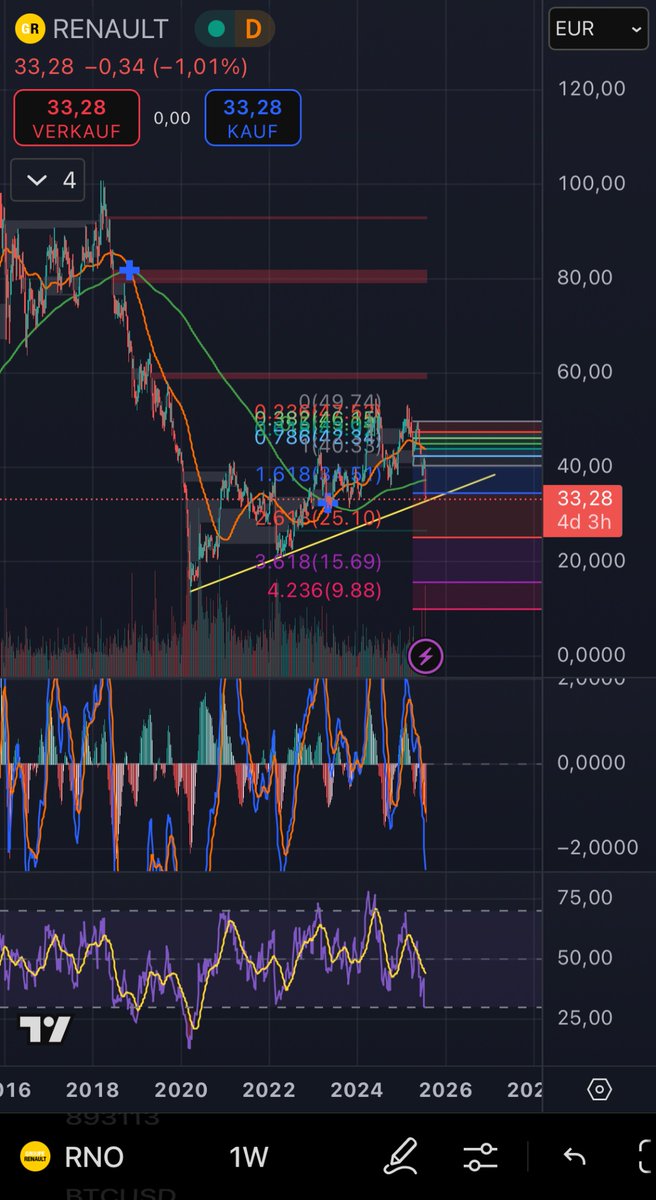Click the blue KAUF buy button
The image size is (656, 1200).
click(x=252, y=118)
